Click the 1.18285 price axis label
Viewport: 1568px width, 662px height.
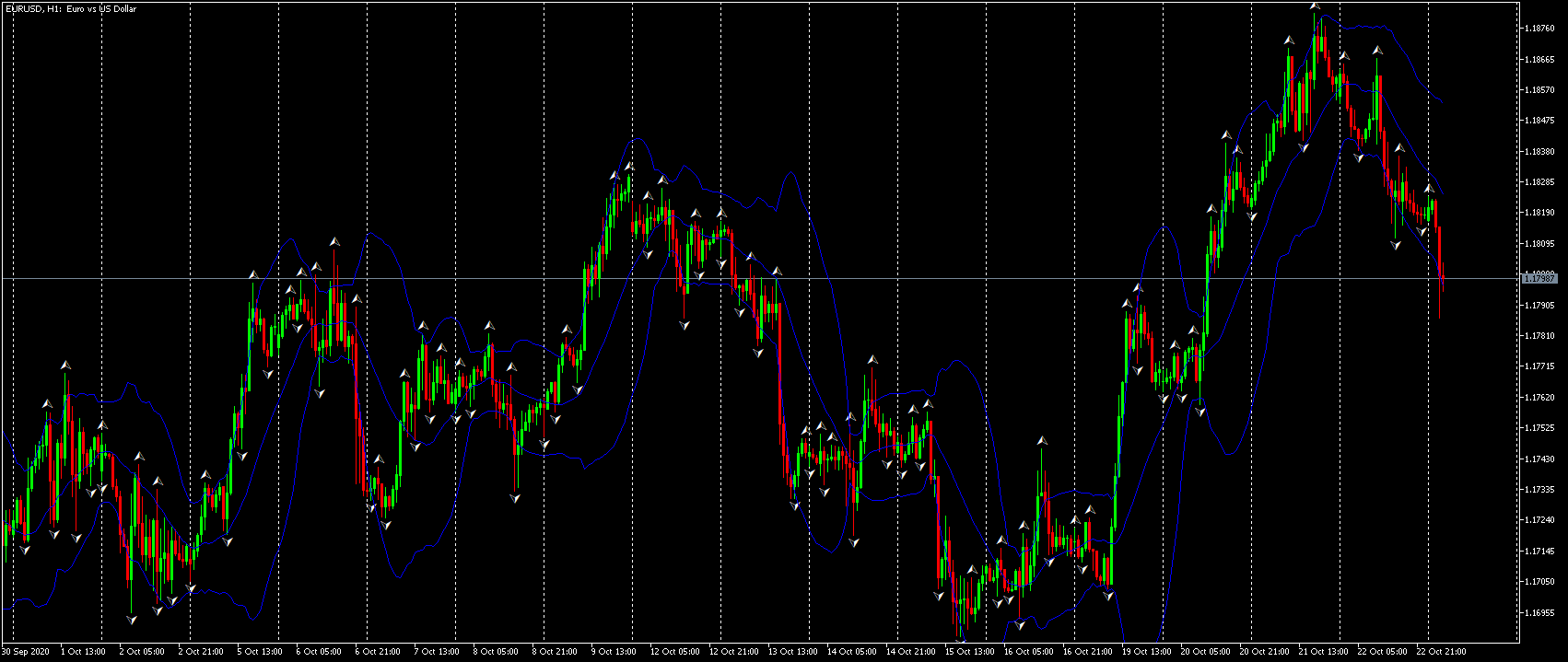pyautogui.click(x=1540, y=182)
